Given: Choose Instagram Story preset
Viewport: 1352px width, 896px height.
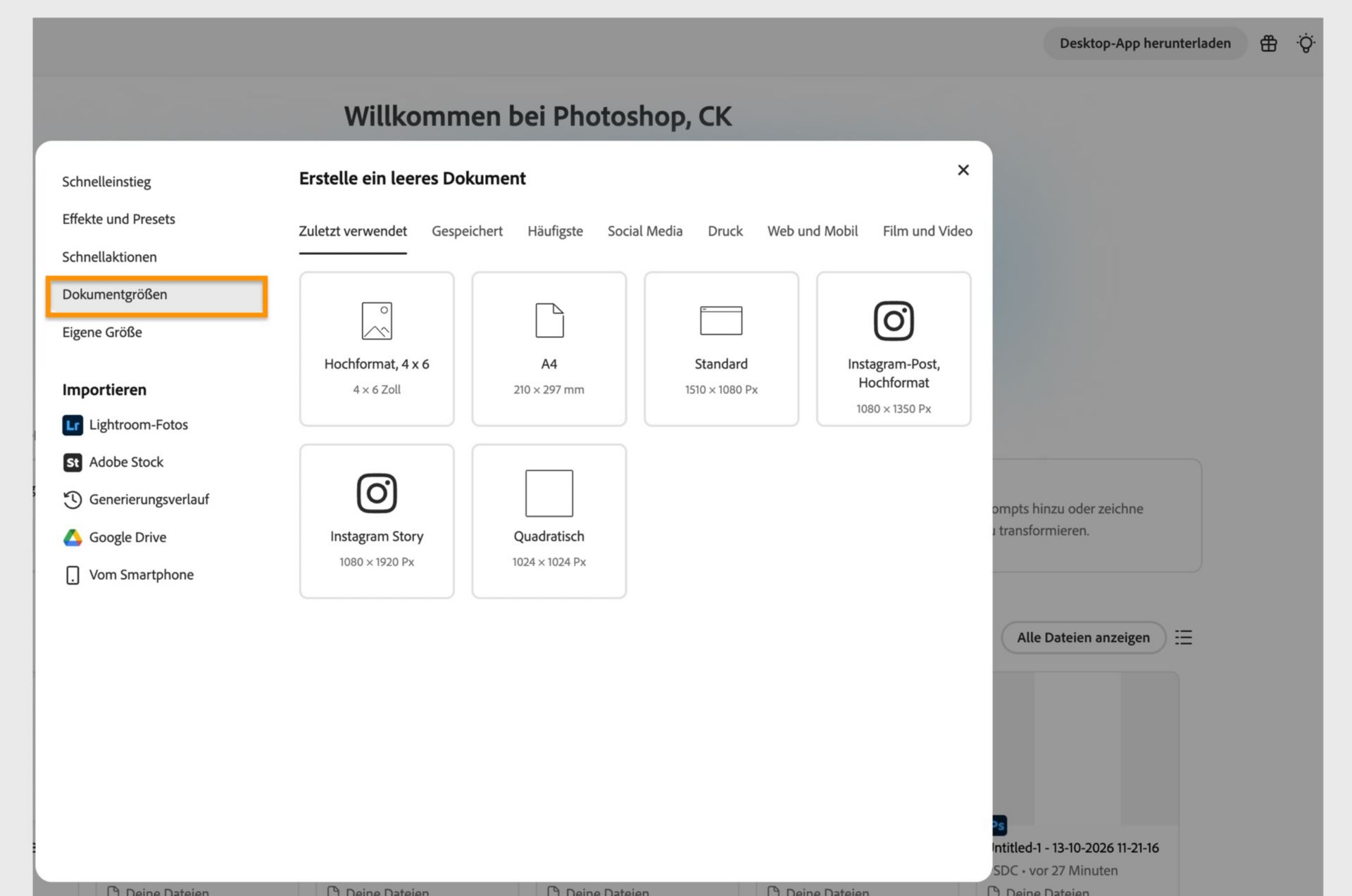Looking at the screenshot, I should (x=377, y=522).
